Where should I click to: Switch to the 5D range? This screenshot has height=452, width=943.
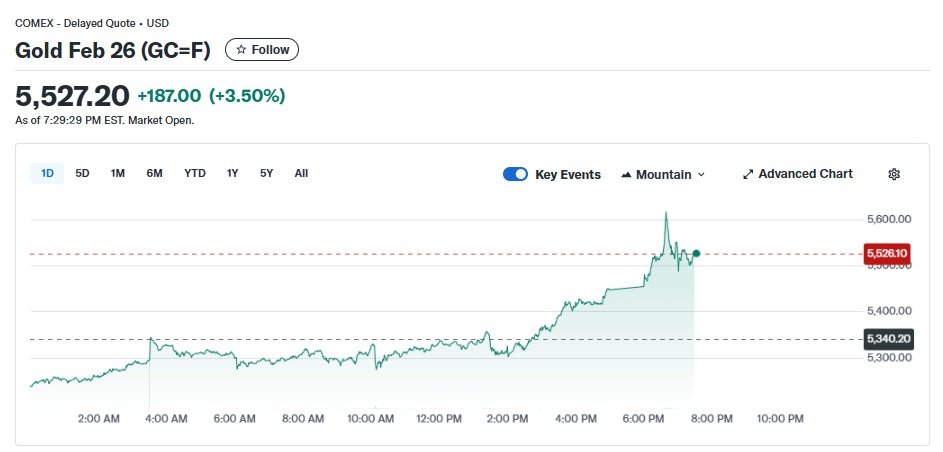tap(82, 173)
